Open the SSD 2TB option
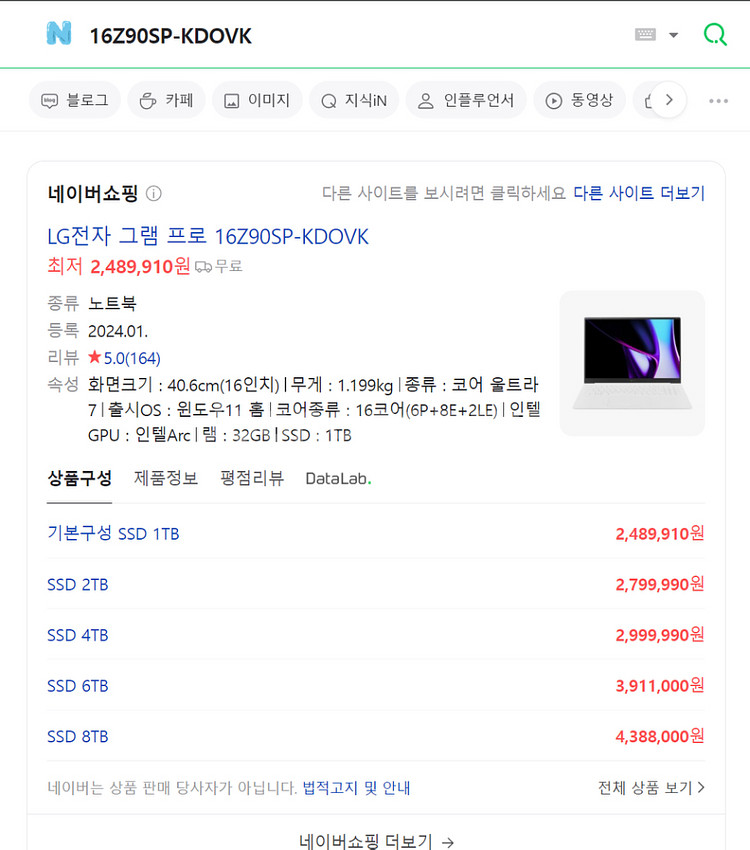750x850 pixels. [x=77, y=584]
